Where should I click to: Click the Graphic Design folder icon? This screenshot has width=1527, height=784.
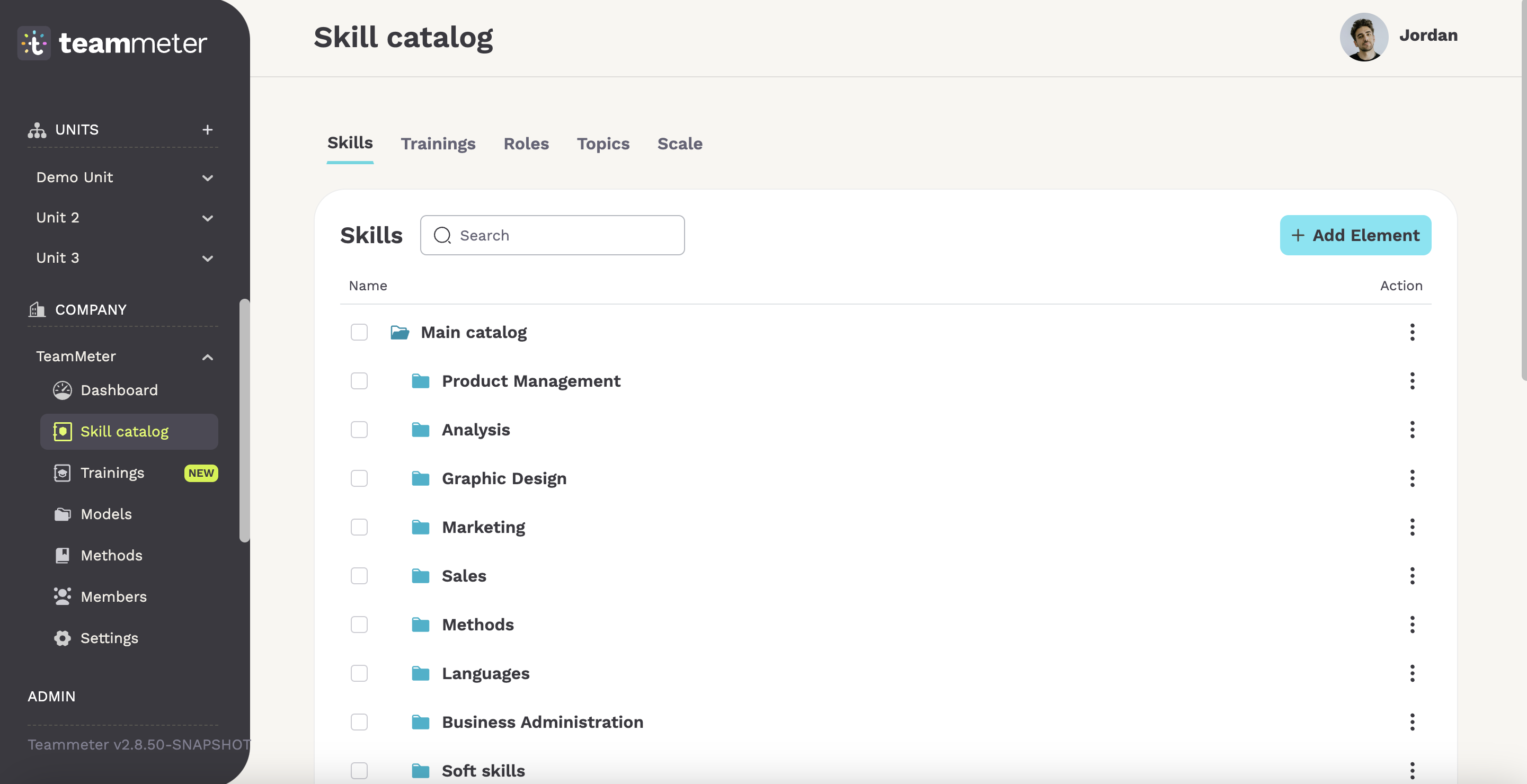(x=421, y=478)
